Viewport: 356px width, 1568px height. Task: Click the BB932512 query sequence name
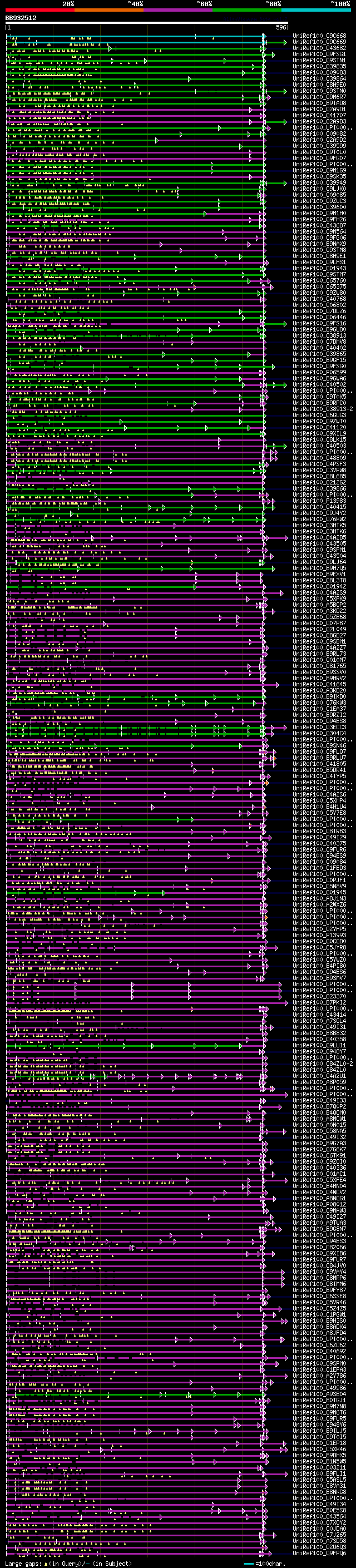[x=21, y=18]
